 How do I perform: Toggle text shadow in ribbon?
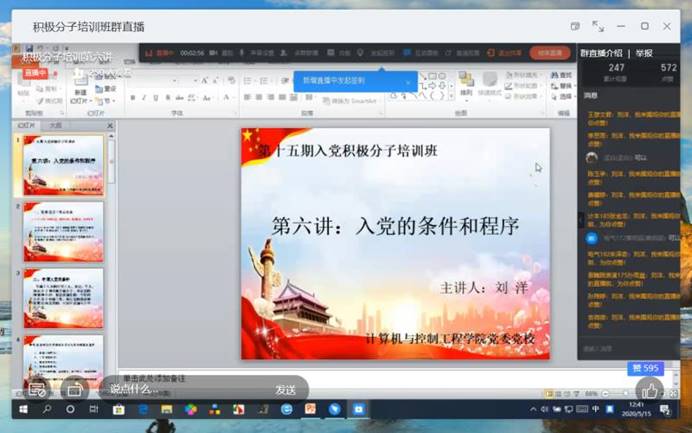click(168, 98)
